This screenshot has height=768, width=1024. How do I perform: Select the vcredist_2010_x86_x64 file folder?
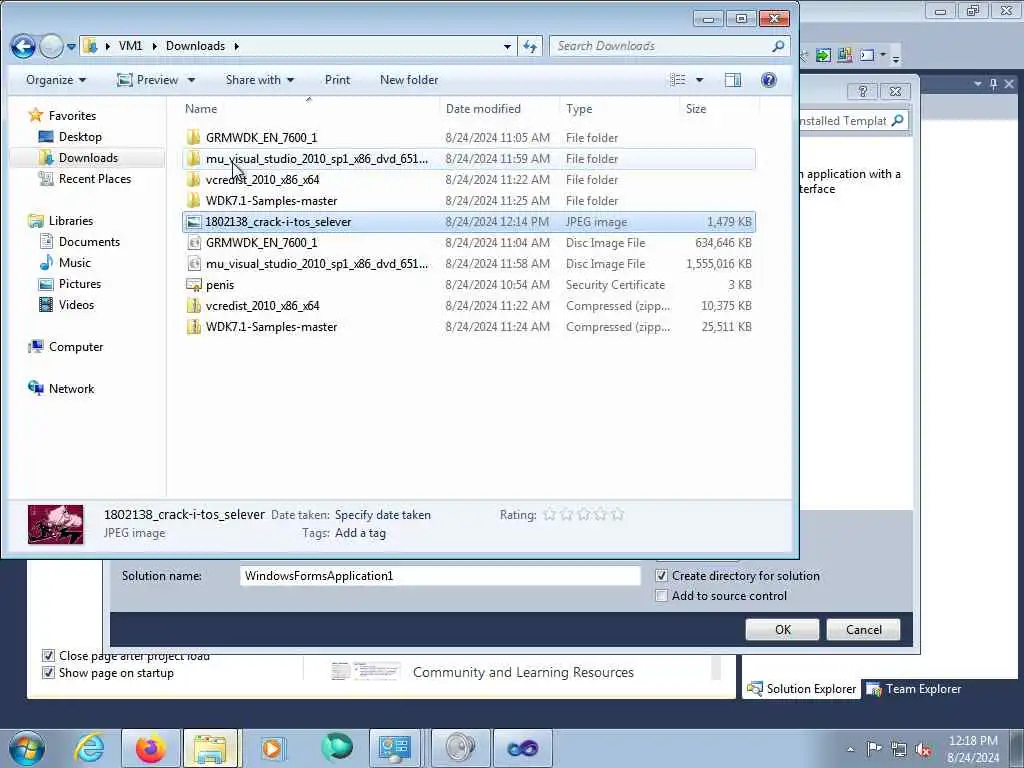pyautogui.click(x=469, y=180)
